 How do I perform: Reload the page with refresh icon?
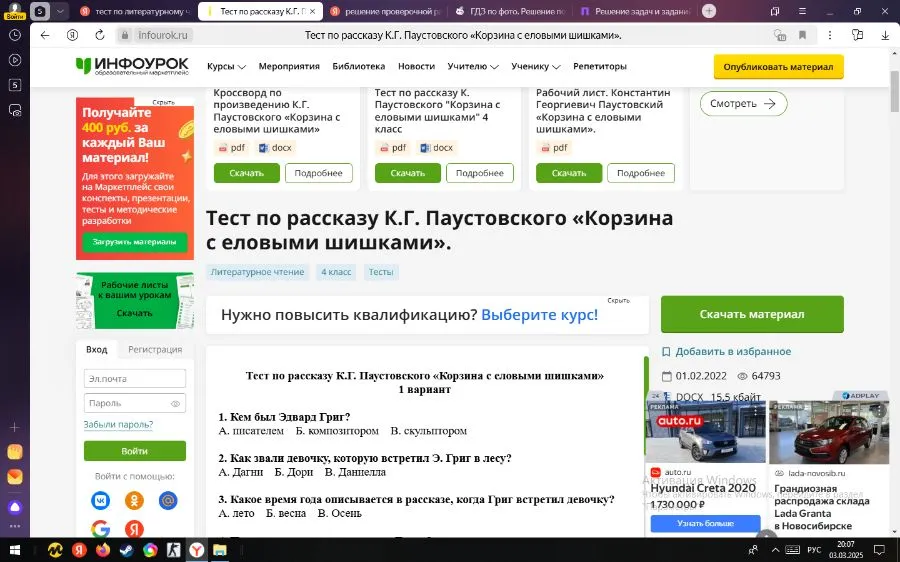point(99,35)
